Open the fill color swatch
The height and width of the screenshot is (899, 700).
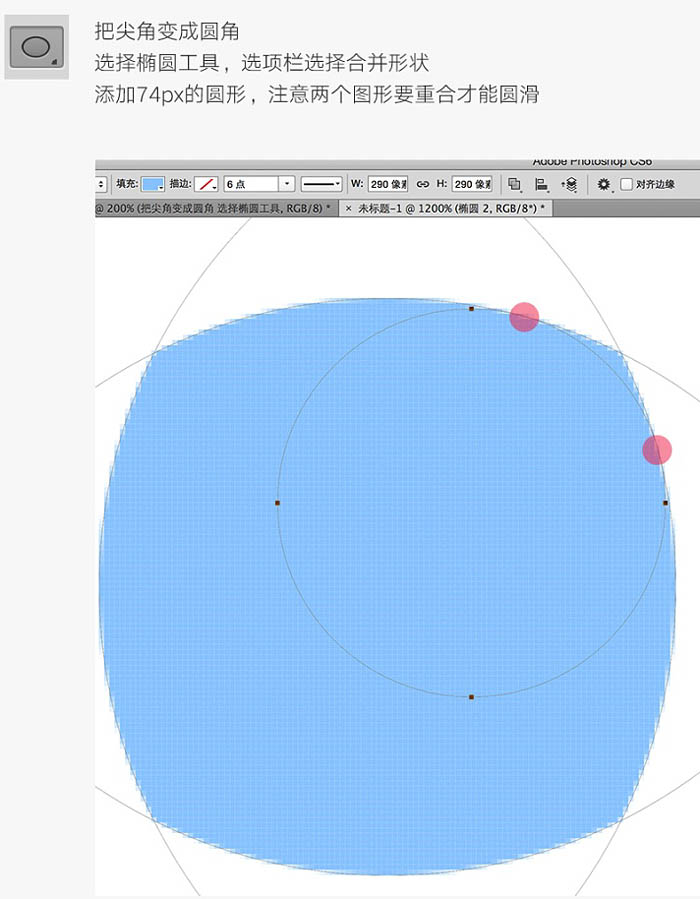pyautogui.click(x=153, y=184)
